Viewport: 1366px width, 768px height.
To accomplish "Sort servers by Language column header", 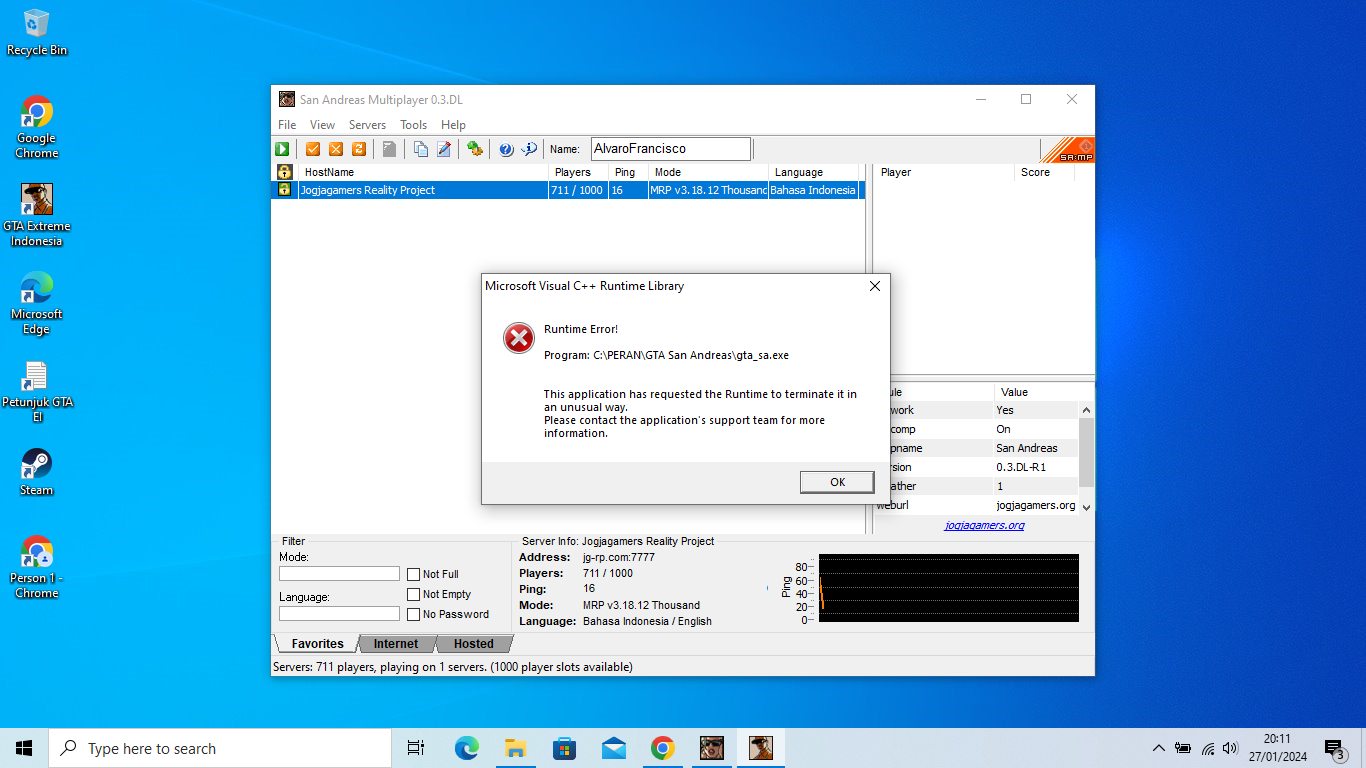I will point(813,172).
